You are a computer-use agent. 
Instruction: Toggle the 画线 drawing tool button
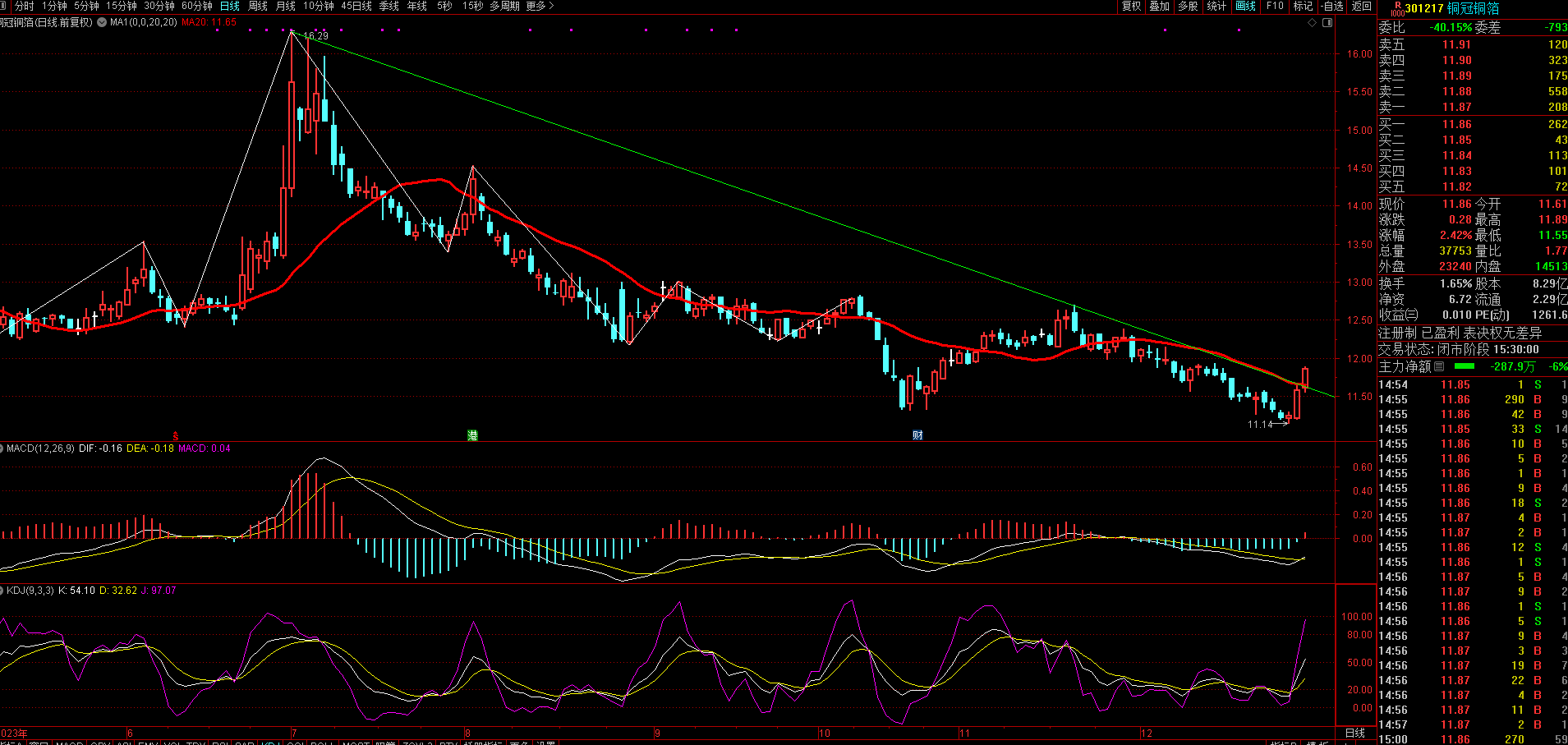pos(1246,6)
